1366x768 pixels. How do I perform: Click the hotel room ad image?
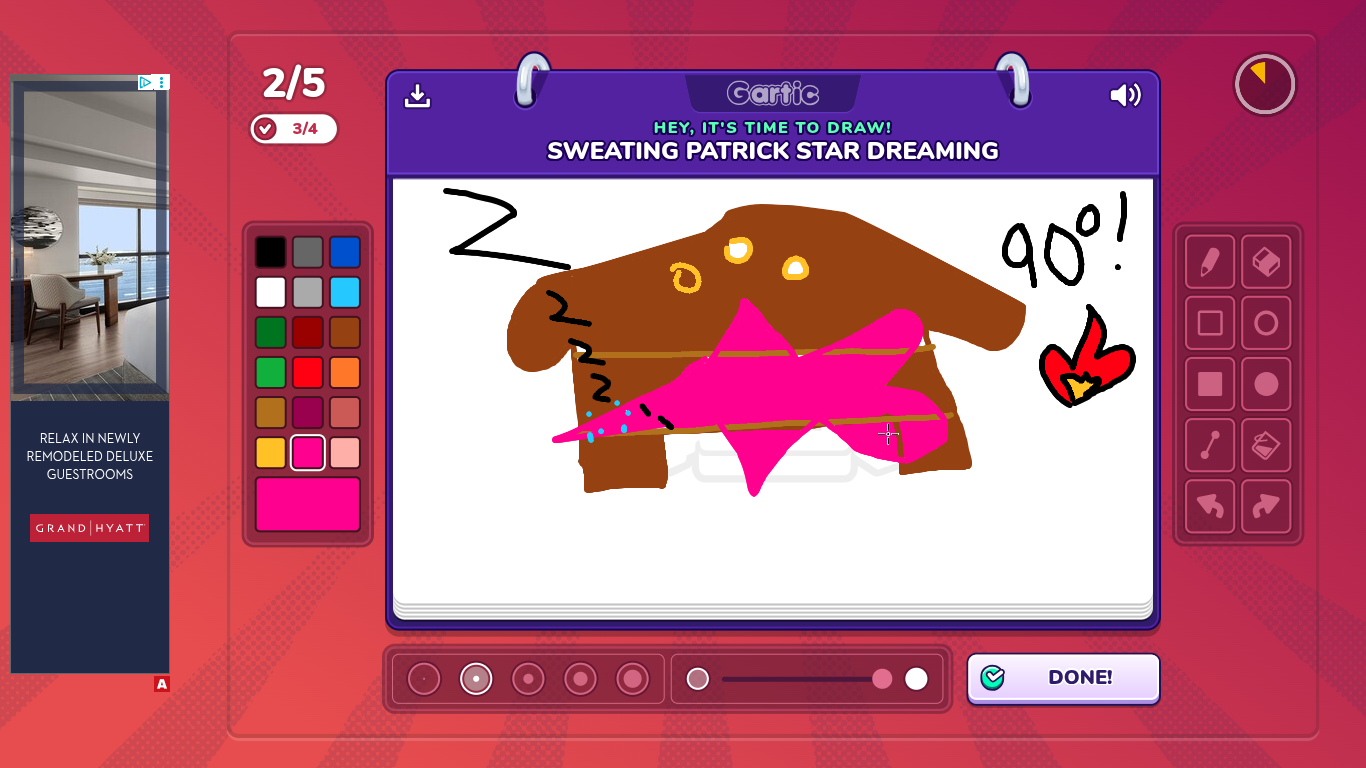pos(90,238)
